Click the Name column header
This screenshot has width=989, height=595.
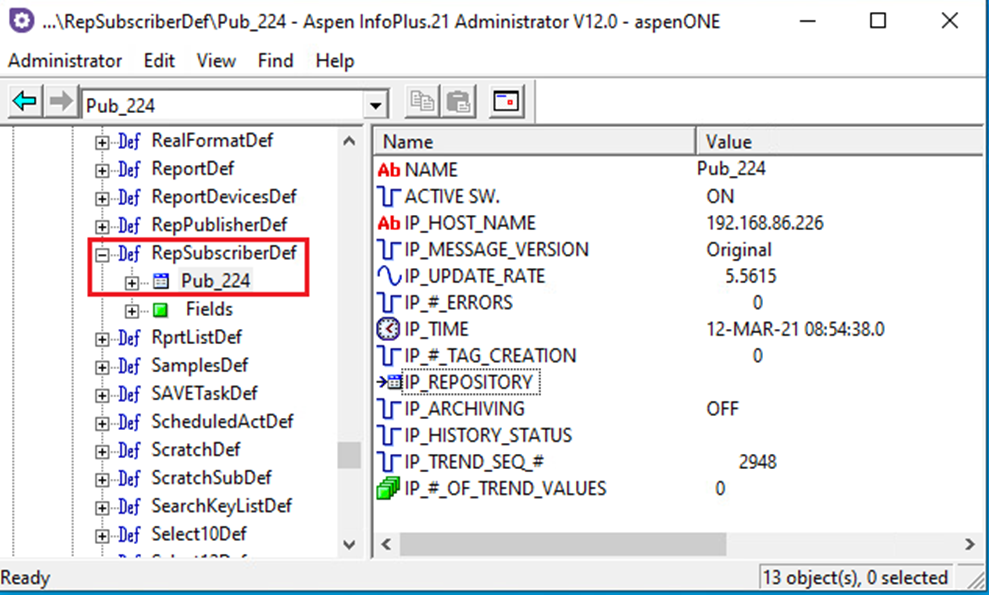[x=535, y=141]
